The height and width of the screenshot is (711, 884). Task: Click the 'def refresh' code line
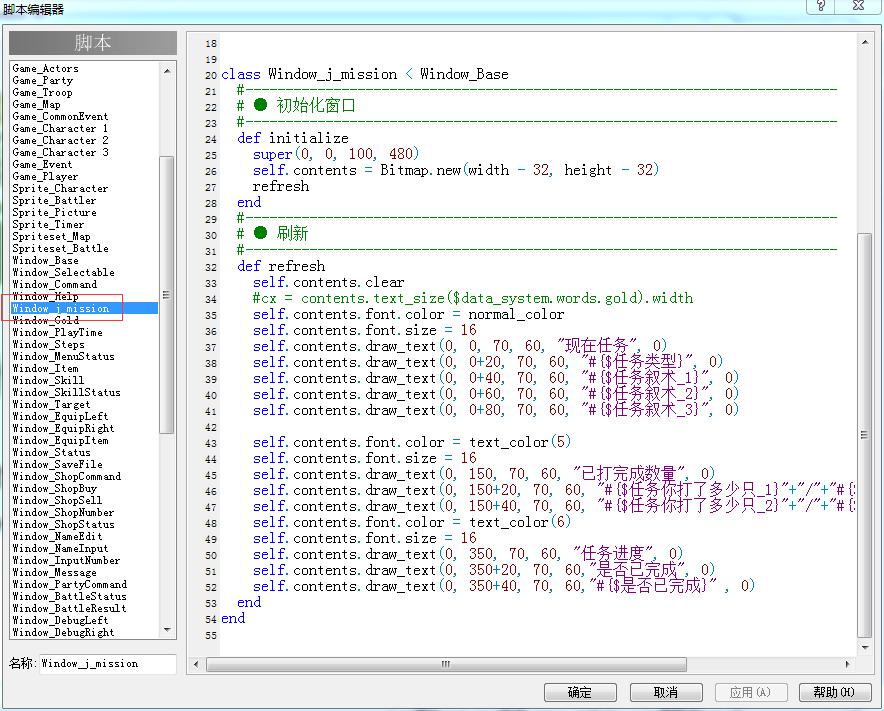(281, 266)
